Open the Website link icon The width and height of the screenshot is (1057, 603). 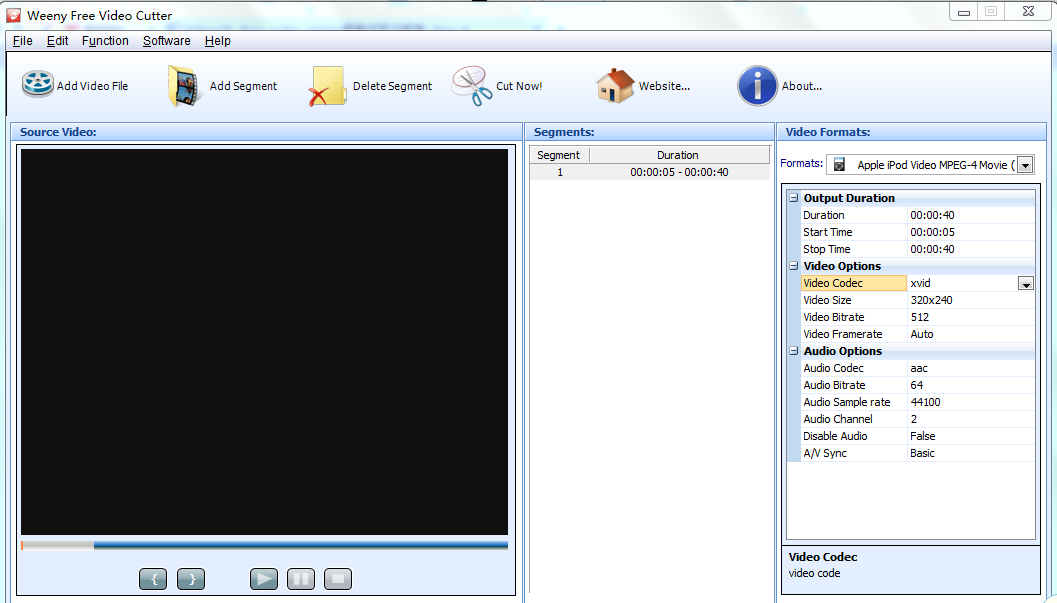[614, 85]
